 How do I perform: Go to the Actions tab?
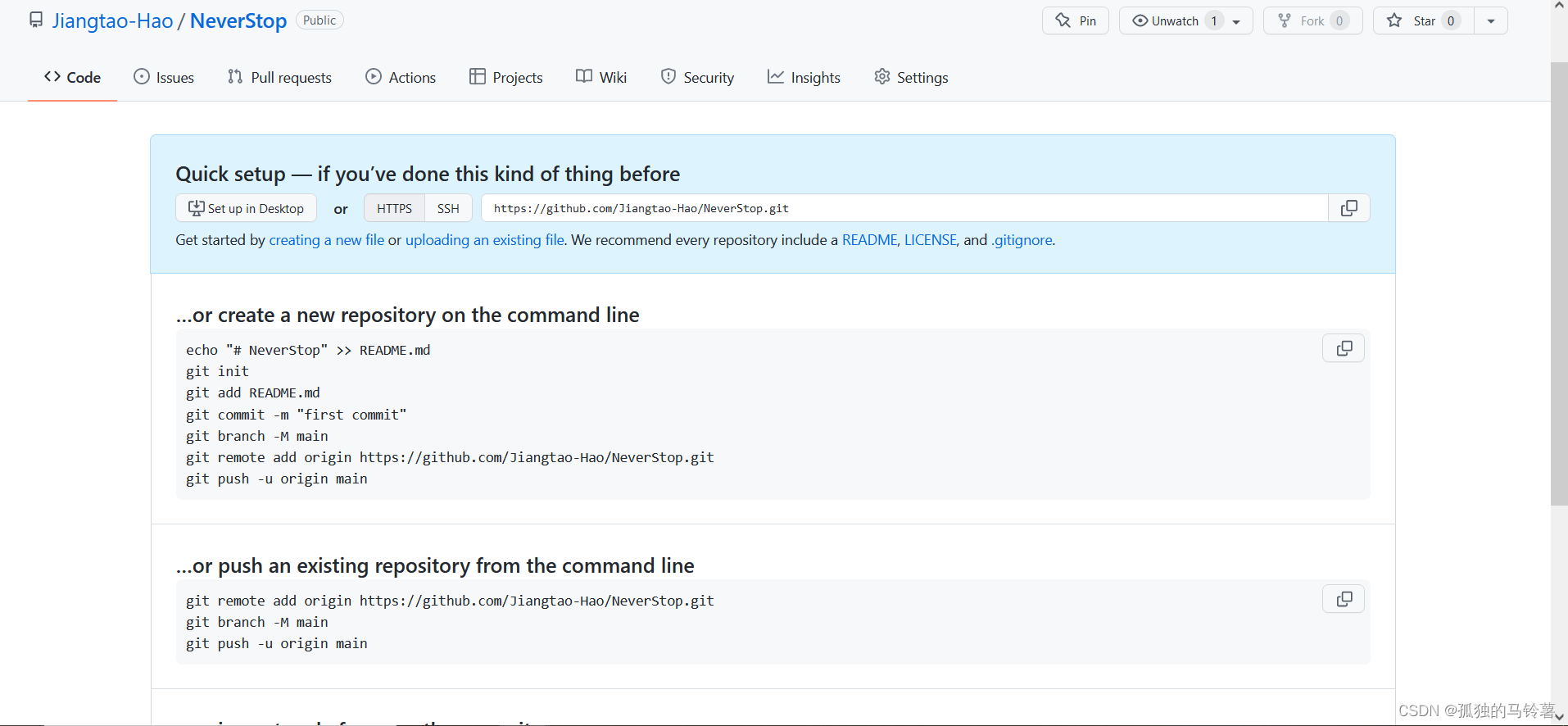tap(401, 77)
